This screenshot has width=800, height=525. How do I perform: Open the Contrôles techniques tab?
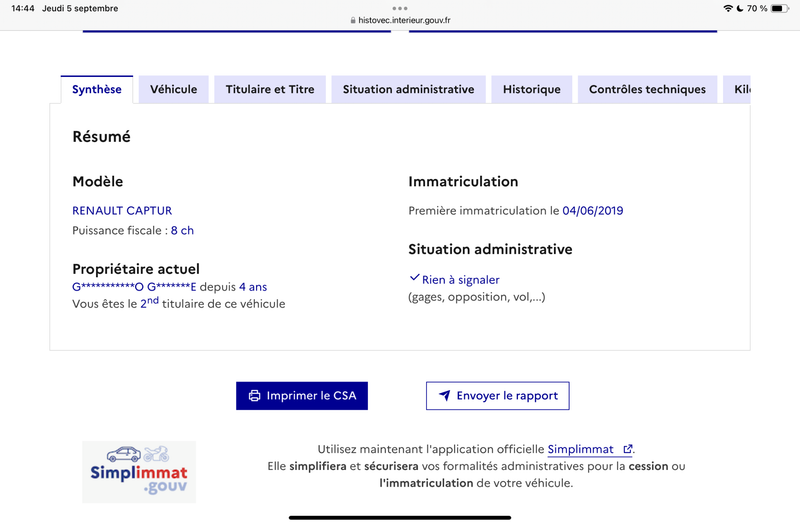tap(647, 89)
